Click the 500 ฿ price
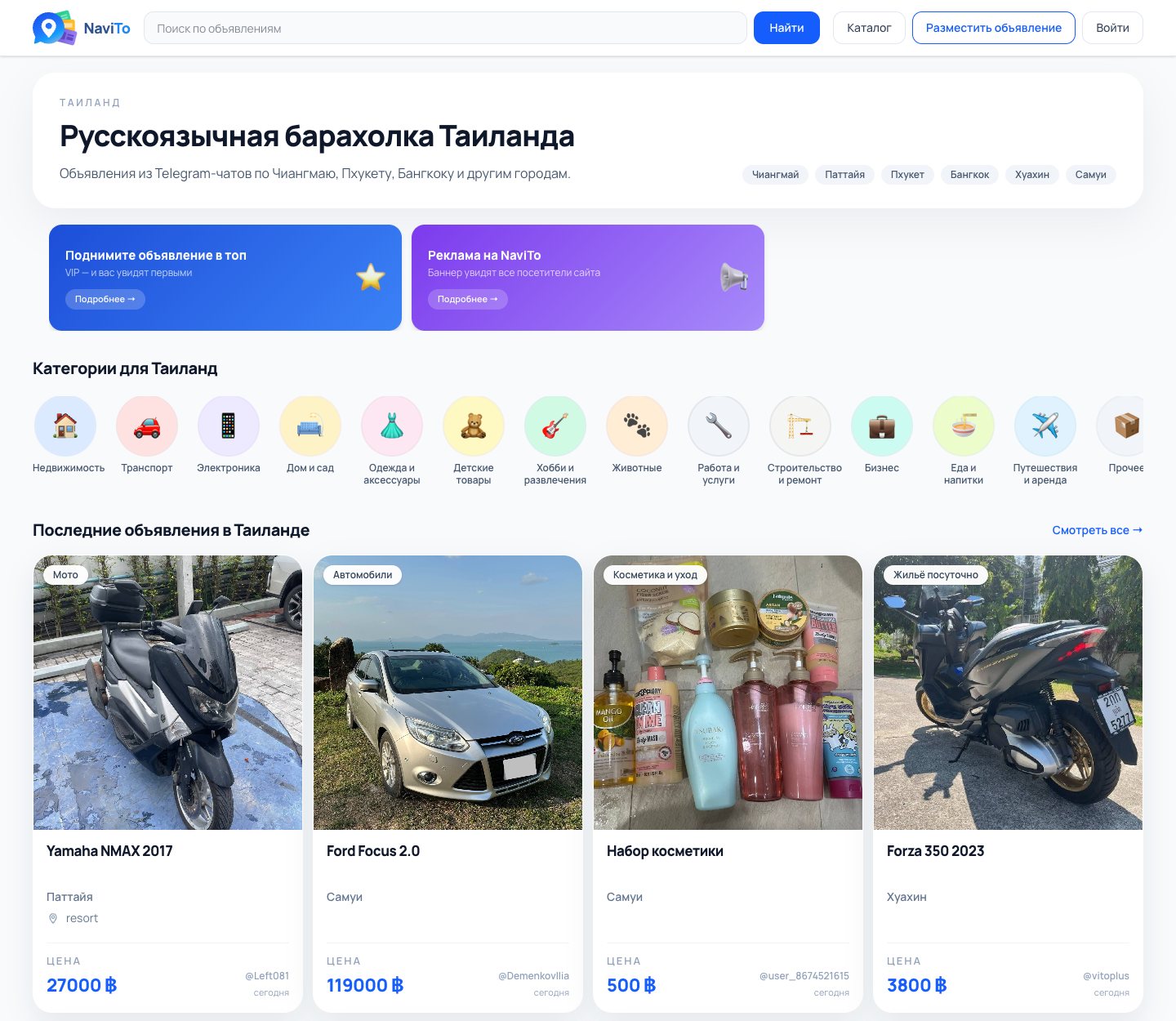1176x1021 pixels. click(x=631, y=985)
